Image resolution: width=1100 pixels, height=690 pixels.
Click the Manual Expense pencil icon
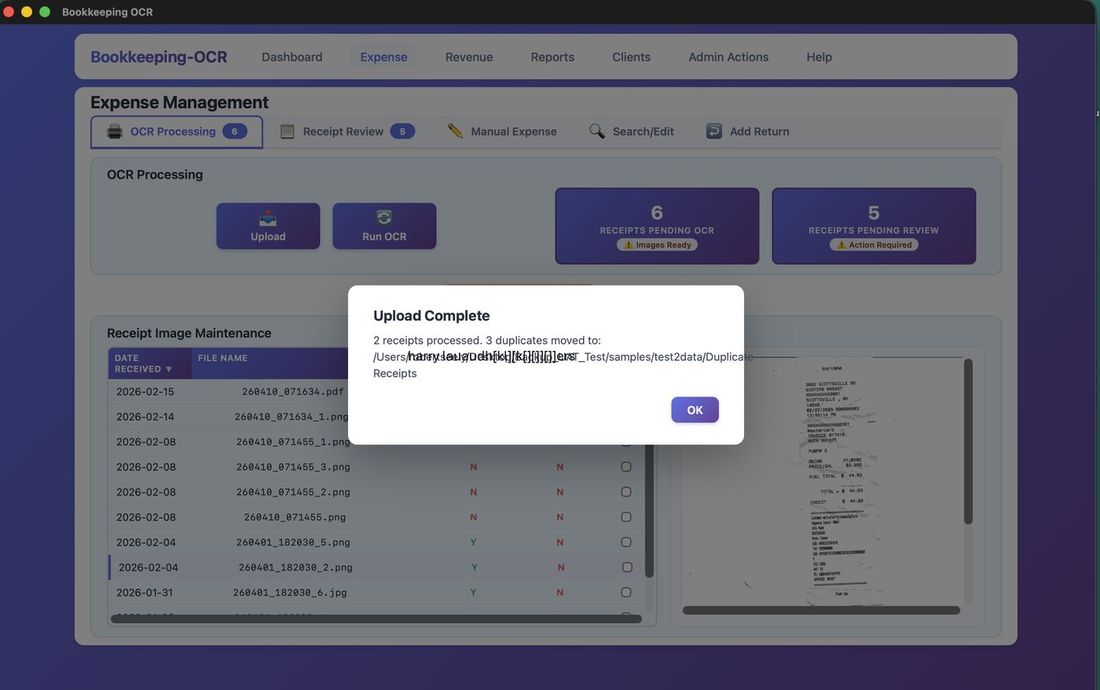[x=454, y=130]
